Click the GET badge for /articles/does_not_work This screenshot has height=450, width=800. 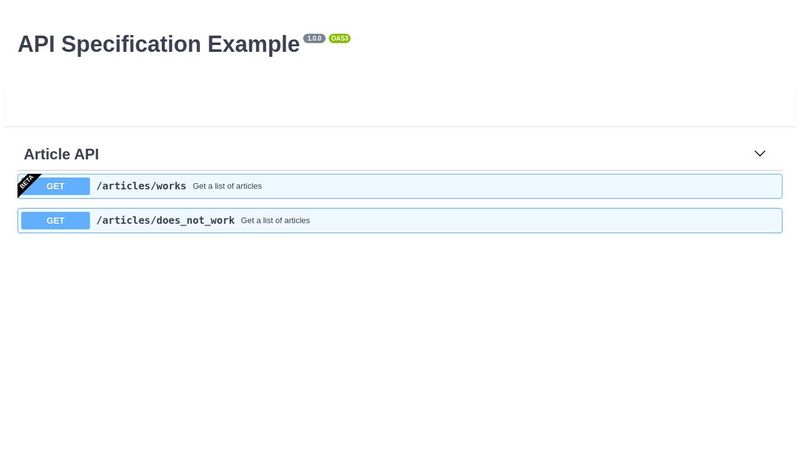click(55, 220)
